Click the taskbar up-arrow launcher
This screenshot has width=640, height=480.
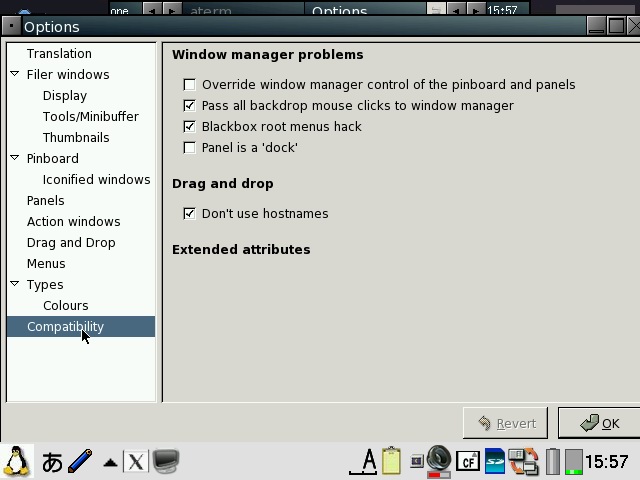(110, 462)
